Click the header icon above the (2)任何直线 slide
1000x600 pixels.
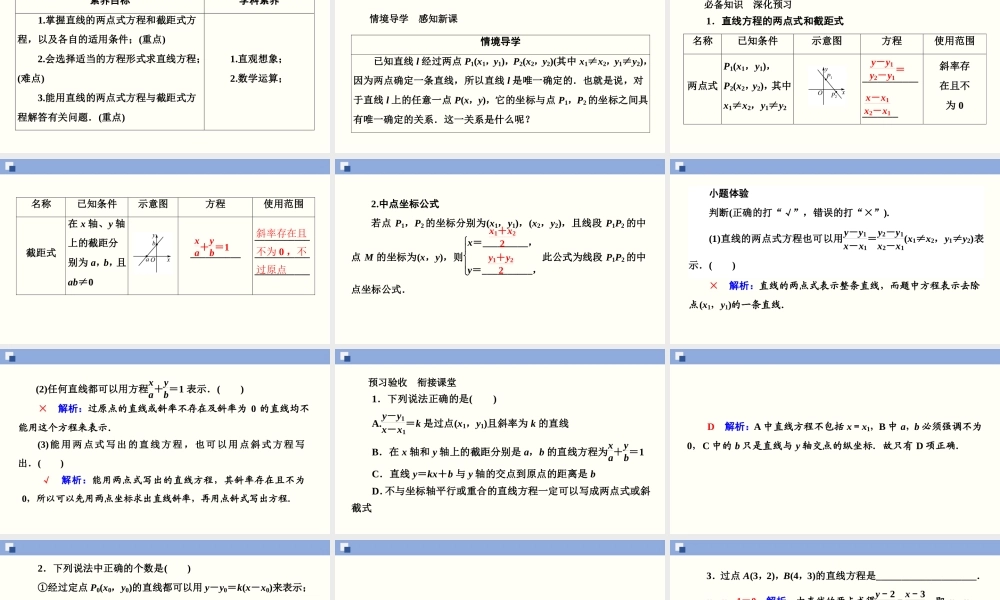[x=10, y=356]
